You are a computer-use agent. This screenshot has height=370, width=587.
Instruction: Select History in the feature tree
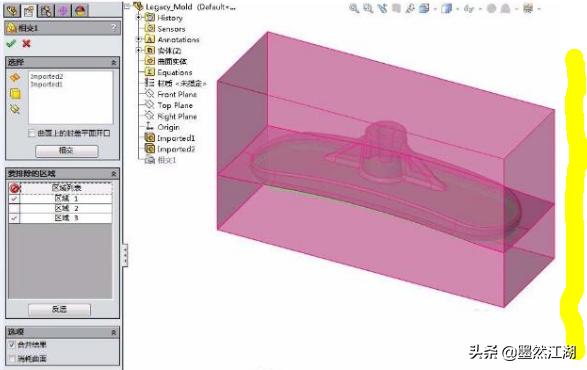tap(170, 18)
